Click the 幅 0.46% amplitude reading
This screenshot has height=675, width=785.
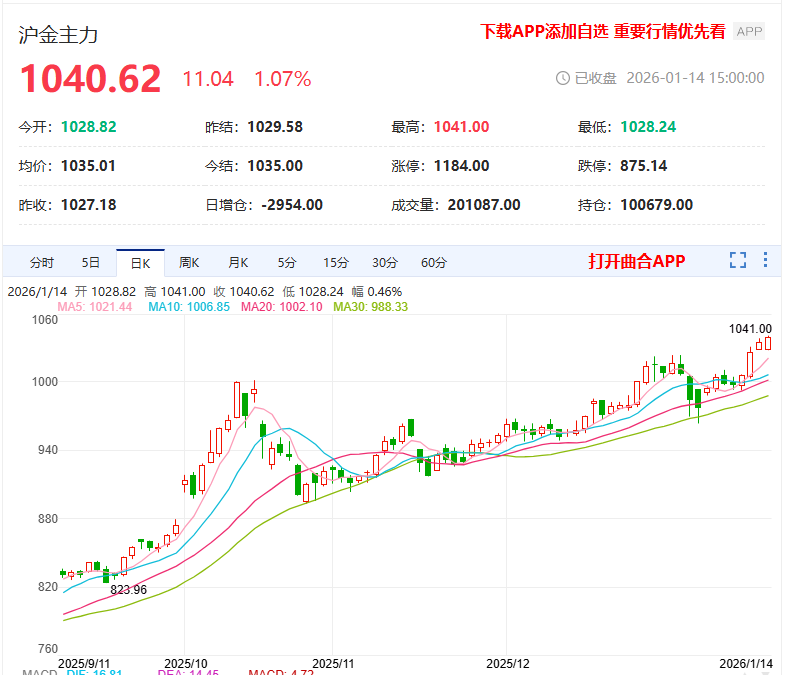pos(377,291)
